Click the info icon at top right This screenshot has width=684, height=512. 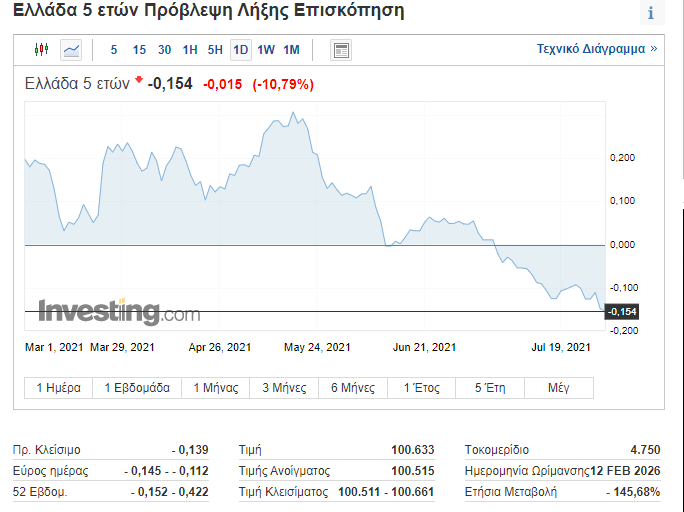651,13
